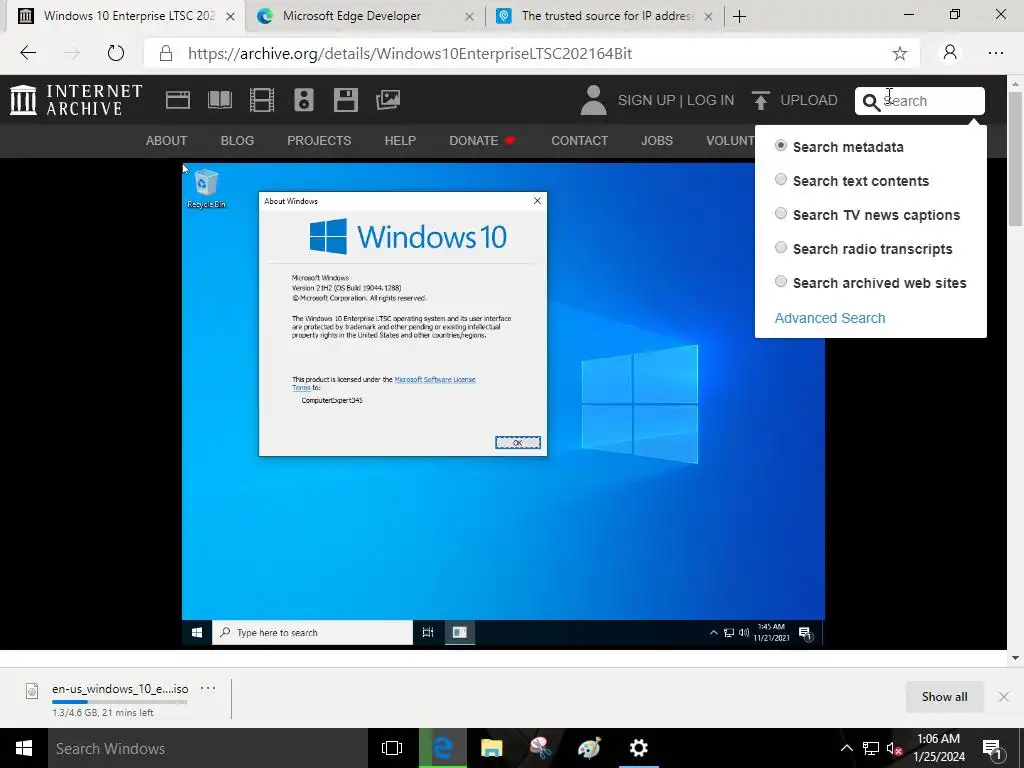Image resolution: width=1024 pixels, height=768 pixels.
Task: Click the upload arrow icon
Action: point(760,100)
